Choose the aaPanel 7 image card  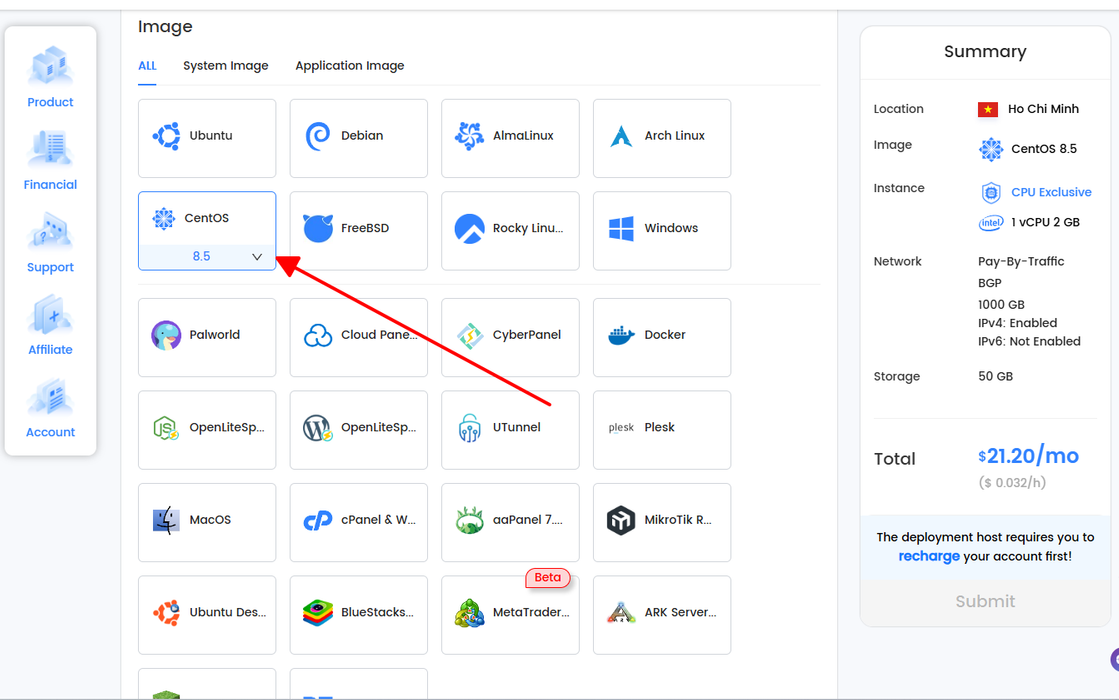point(510,522)
